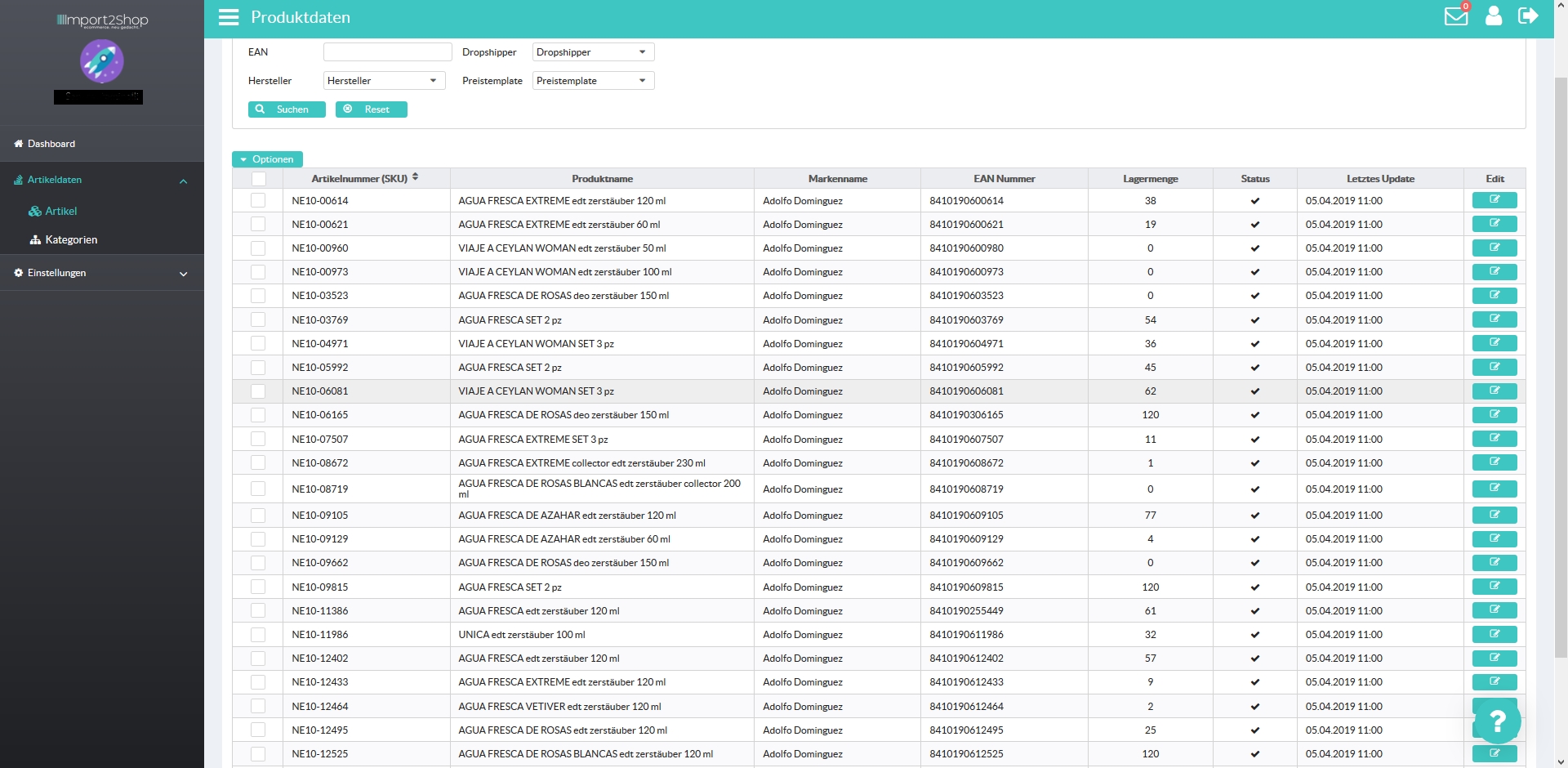Image resolution: width=1568 pixels, height=768 pixels.
Task: Expand the Hersteller dropdown filter
Action: click(384, 81)
